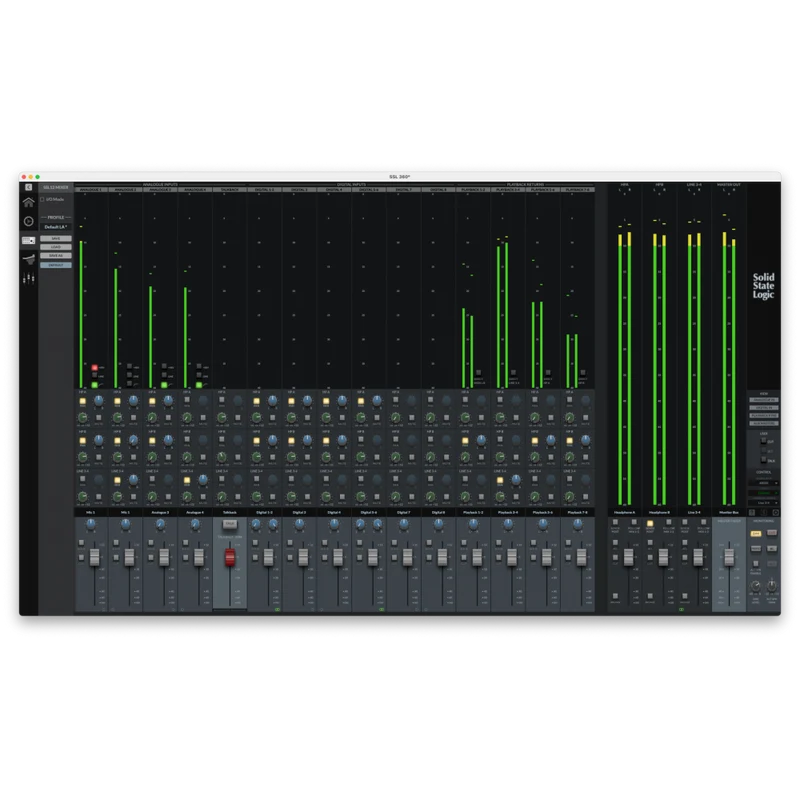This screenshot has width=800, height=800.
Task: Click the circled play icon in the sidebar
Action: click(x=29, y=221)
